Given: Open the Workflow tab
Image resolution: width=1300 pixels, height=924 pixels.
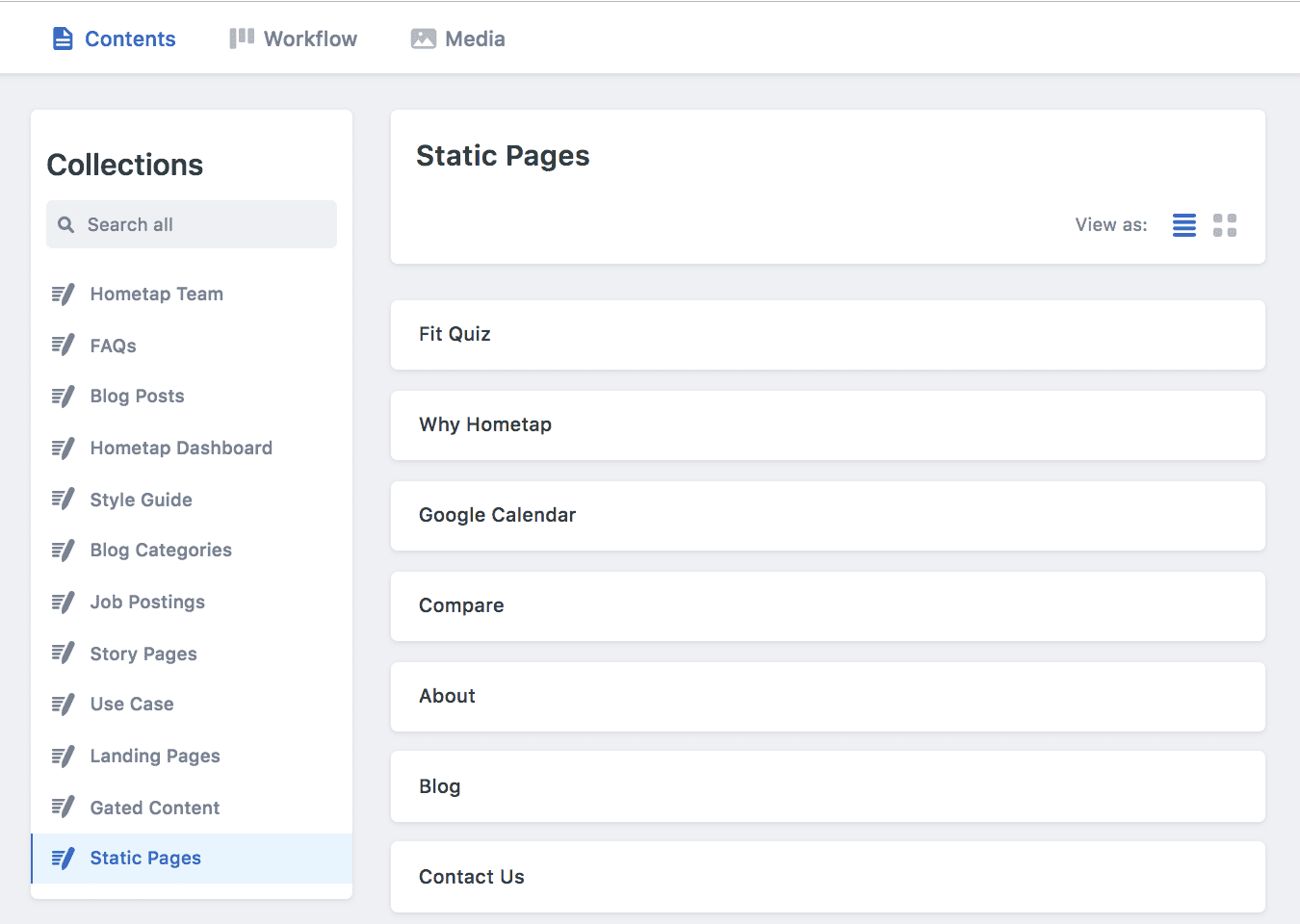Looking at the screenshot, I should point(294,38).
